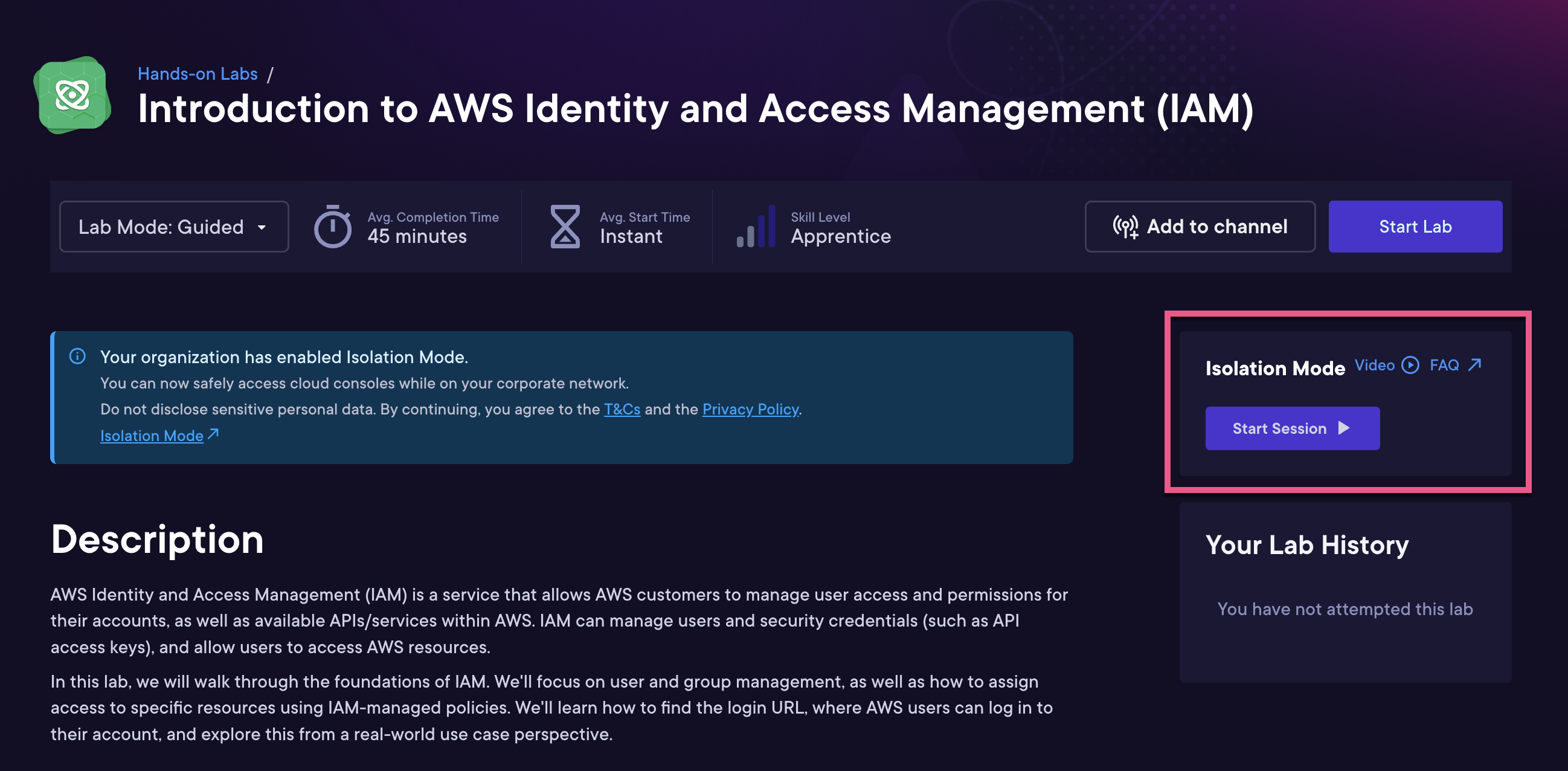1568x771 pixels.
Task: Click the stopwatch icon beside Avg. Completion Time
Action: (334, 227)
